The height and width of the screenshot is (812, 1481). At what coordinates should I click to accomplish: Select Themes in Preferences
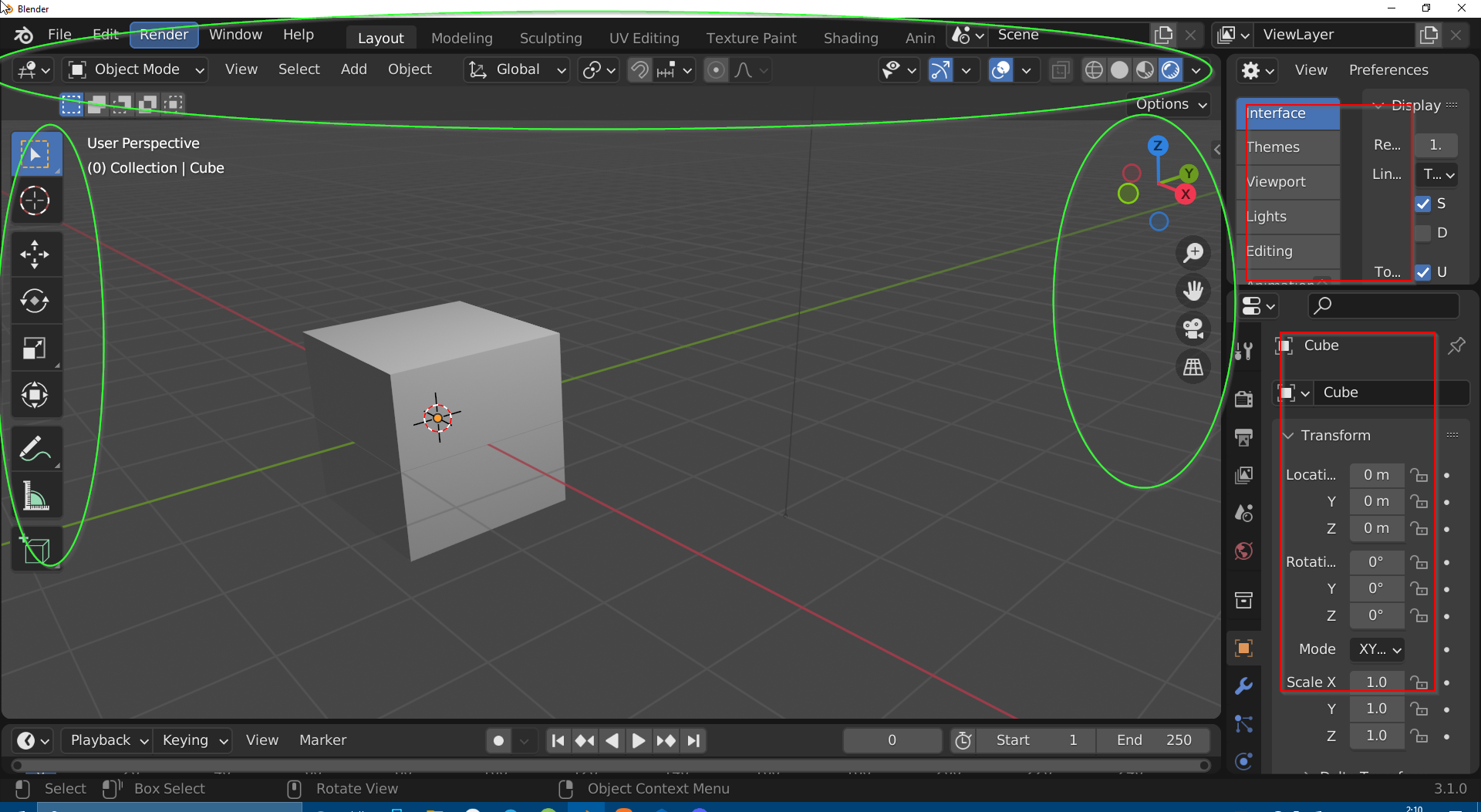click(x=1287, y=147)
